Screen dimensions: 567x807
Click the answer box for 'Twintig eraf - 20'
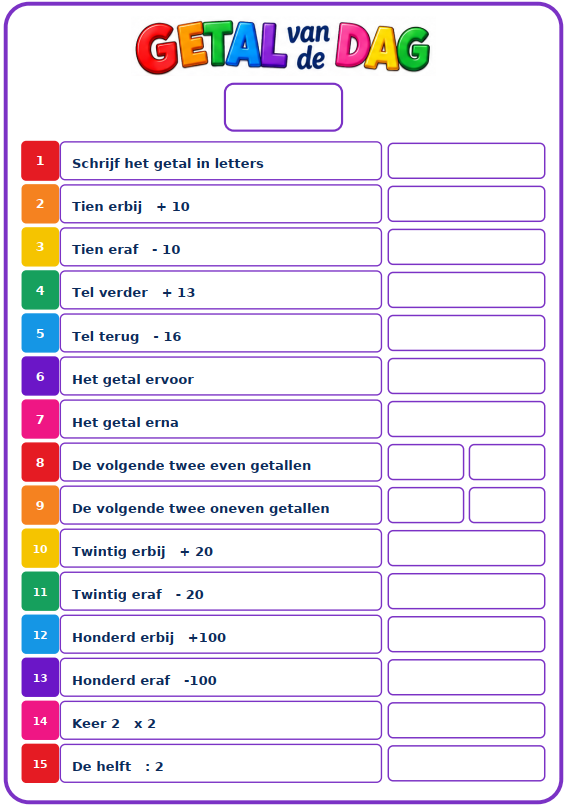coord(466,591)
